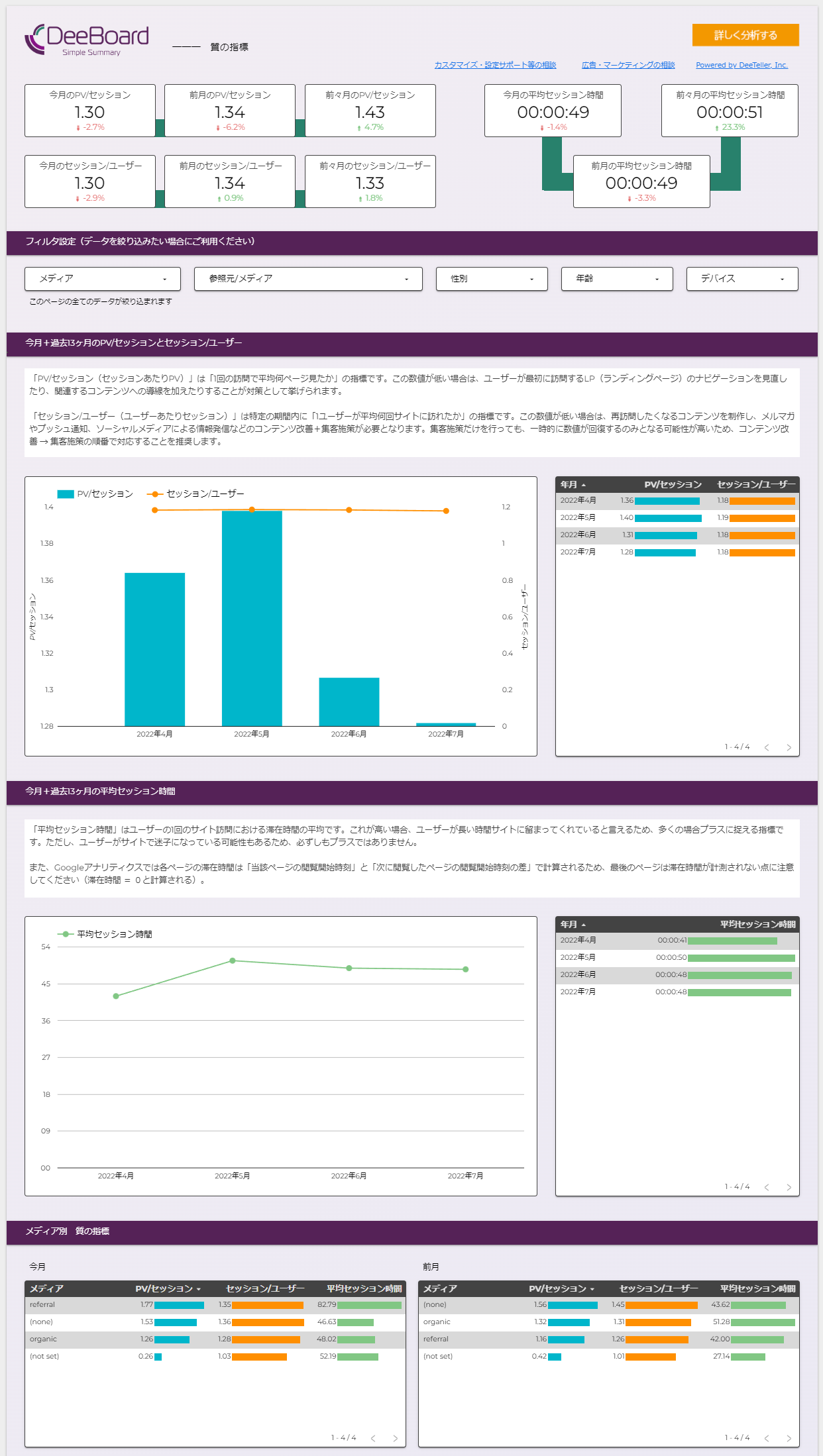Open the デバイス filter dropdown
This screenshot has height=1456, width=823.
click(741, 279)
